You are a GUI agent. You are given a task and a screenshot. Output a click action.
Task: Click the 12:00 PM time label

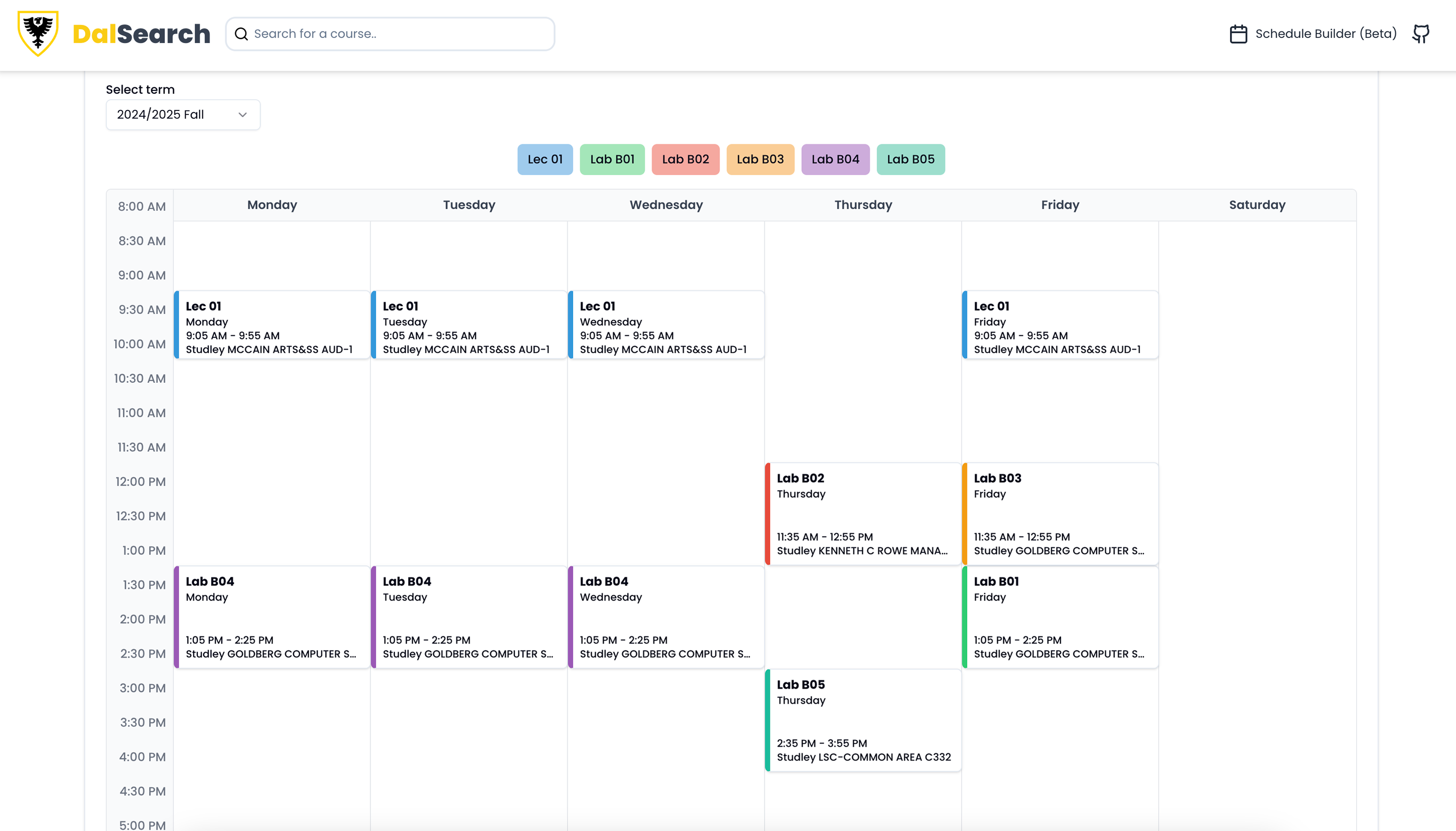click(x=141, y=482)
